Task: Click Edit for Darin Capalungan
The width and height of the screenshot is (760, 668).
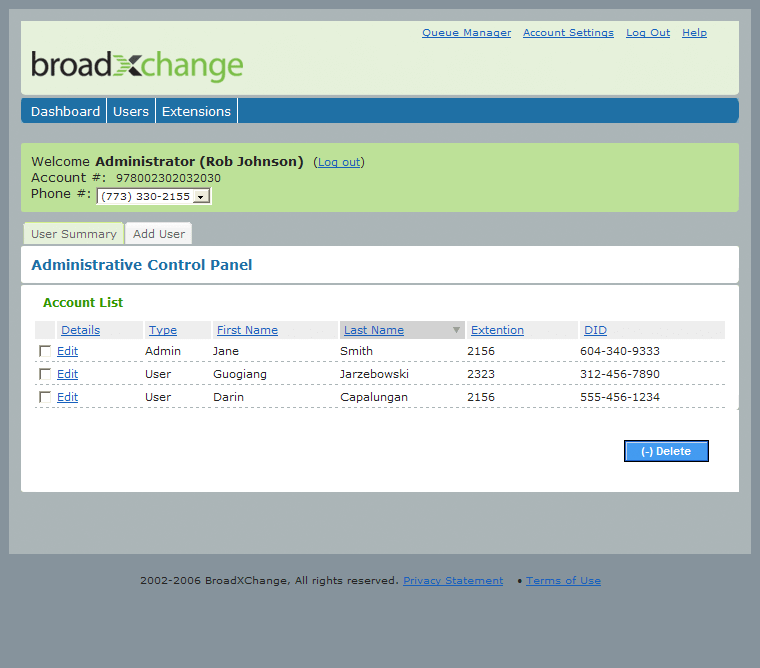Action: coord(67,397)
